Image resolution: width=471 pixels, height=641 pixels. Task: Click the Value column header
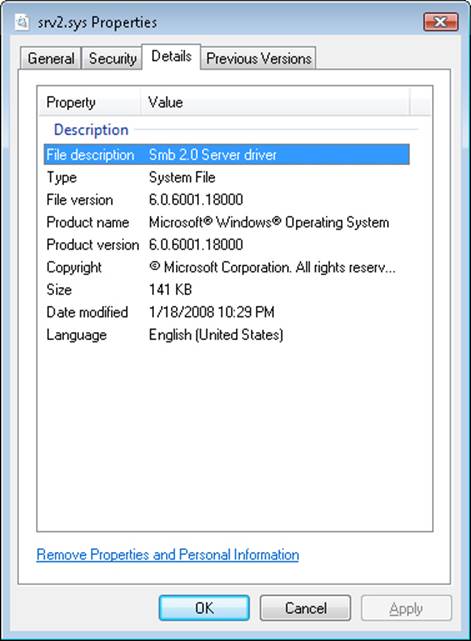click(x=276, y=102)
